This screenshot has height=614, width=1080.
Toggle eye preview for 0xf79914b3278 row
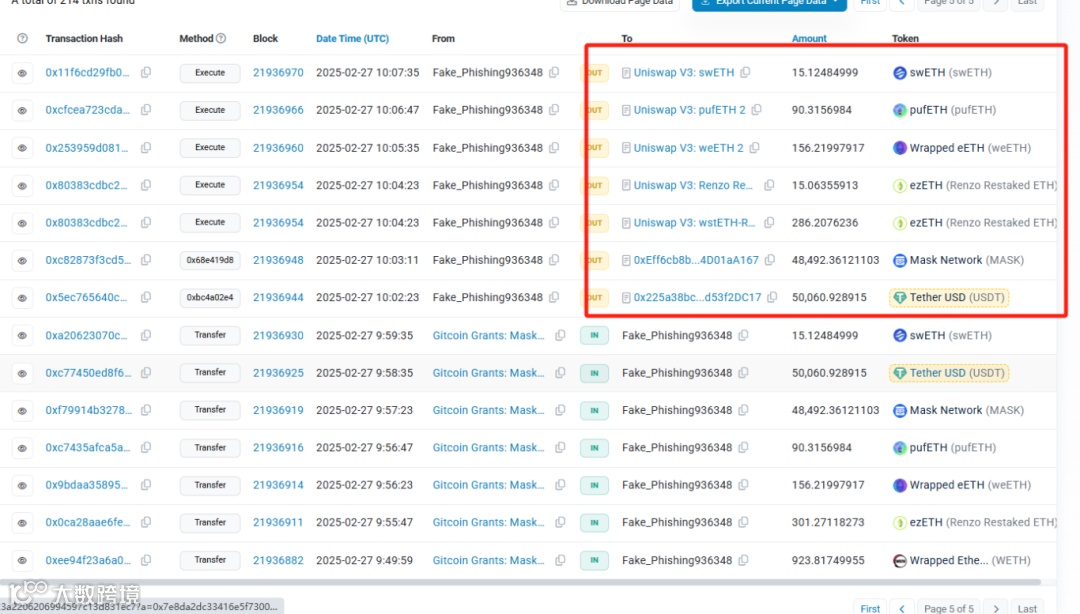click(22, 411)
